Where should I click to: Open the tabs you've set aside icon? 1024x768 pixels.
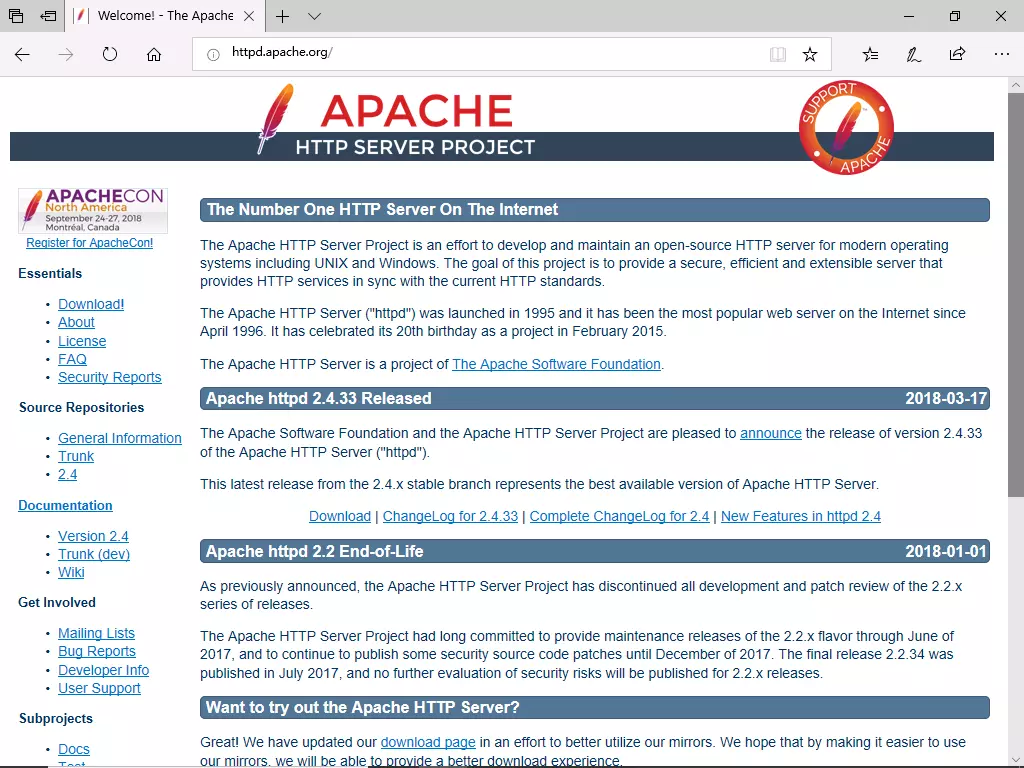[16, 16]
